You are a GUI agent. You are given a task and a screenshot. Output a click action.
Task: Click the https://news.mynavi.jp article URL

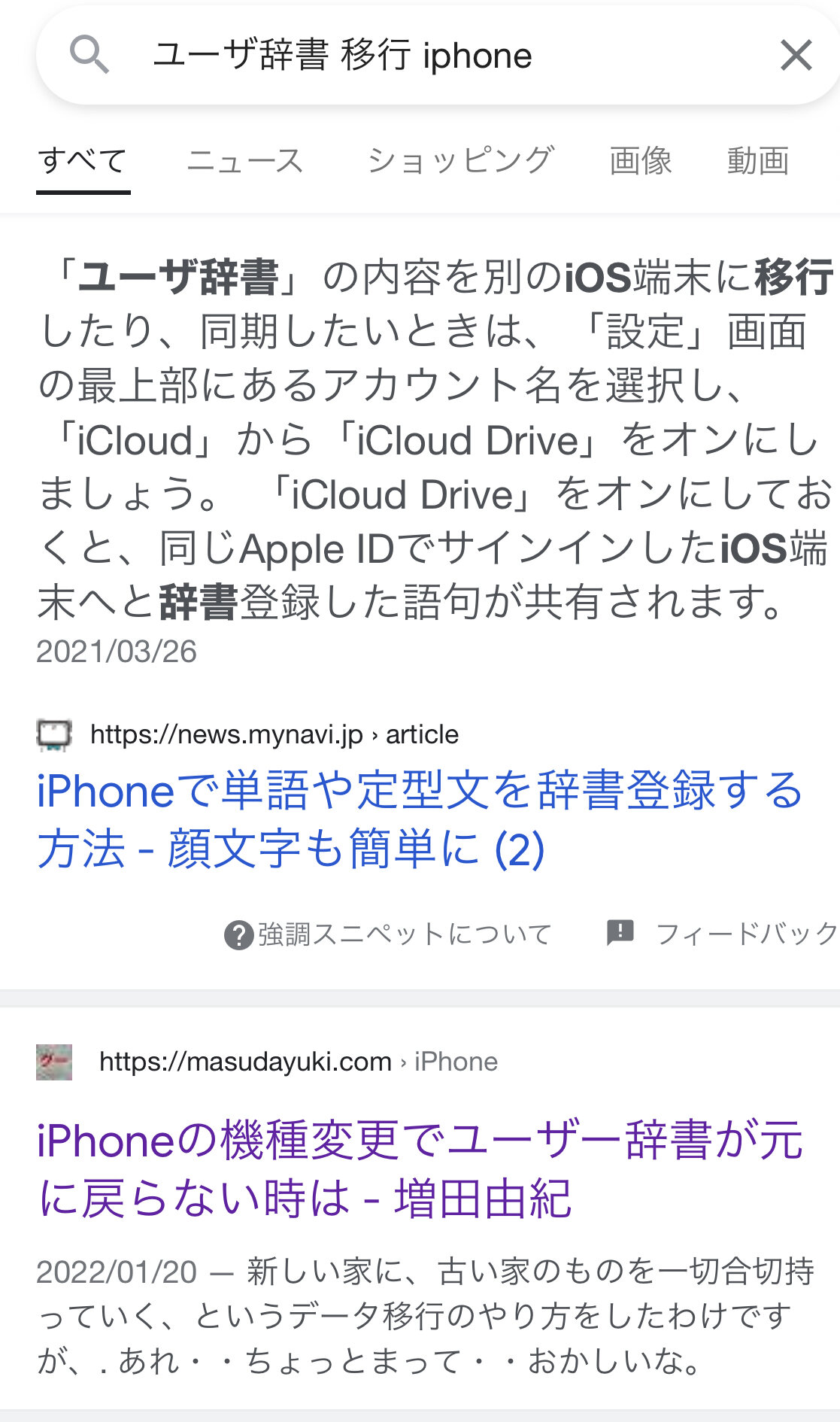[x=274, y=734]
